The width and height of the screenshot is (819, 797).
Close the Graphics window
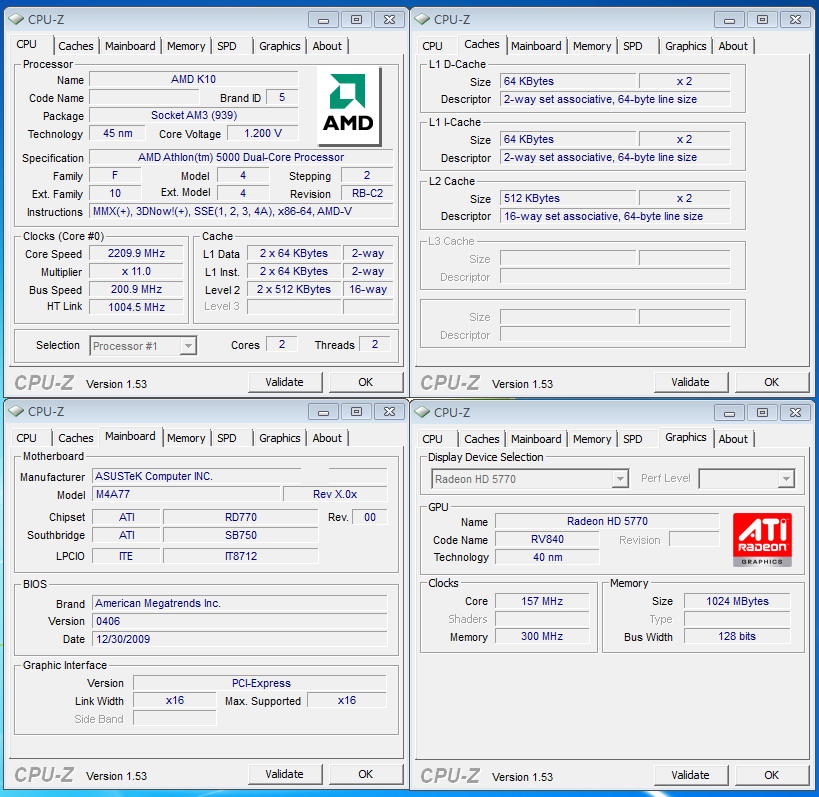coord(795,413)
